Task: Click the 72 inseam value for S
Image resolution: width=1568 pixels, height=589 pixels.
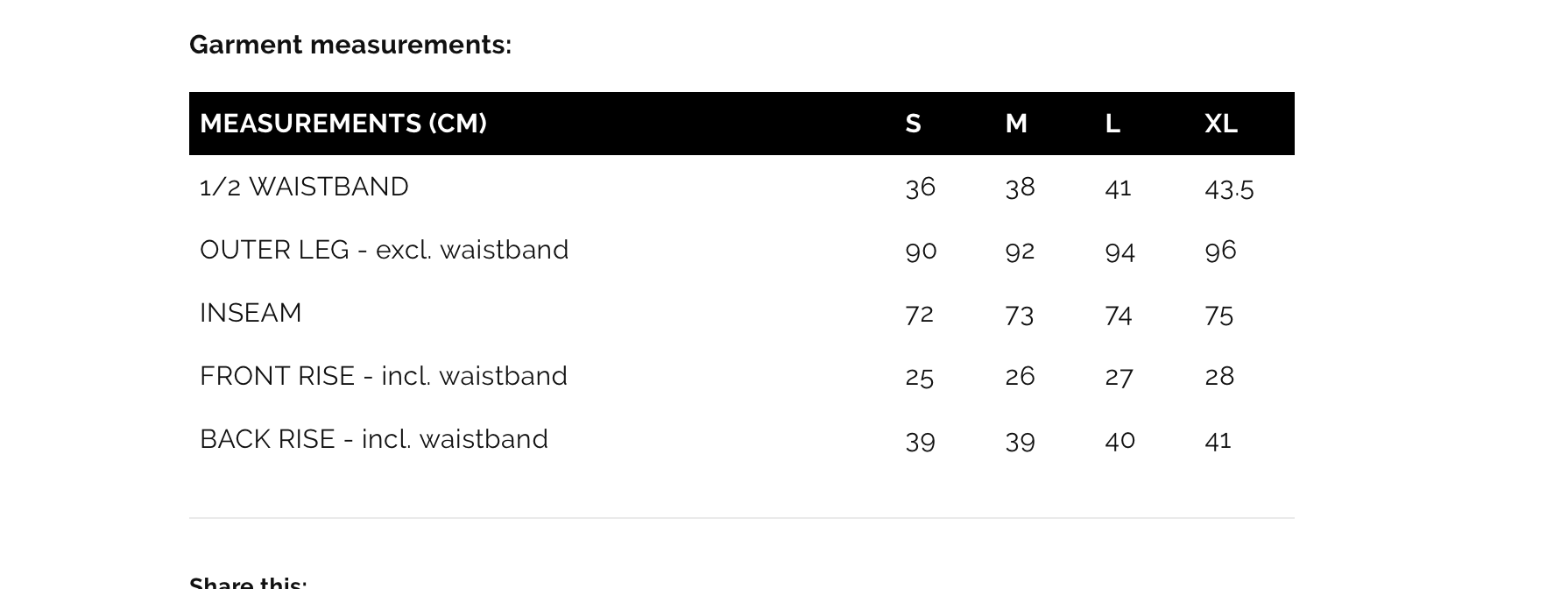Action: 919,314
